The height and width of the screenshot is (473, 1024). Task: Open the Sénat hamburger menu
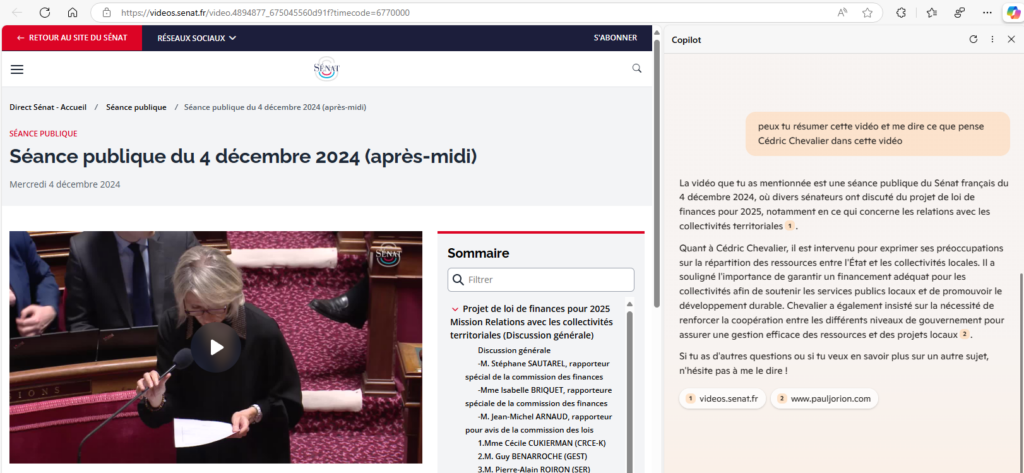click(x=17, y=69)
